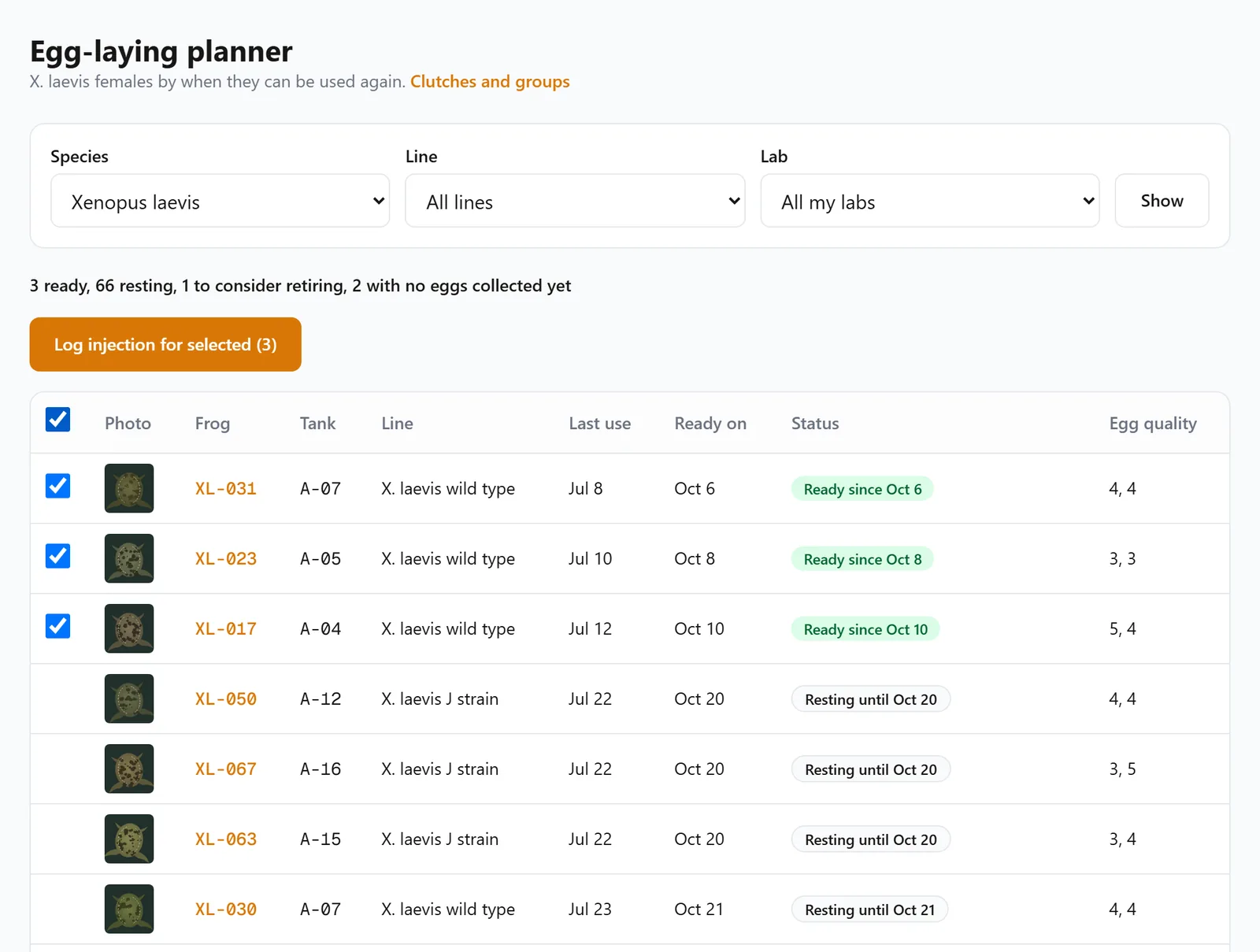Open frog XL-030 link
The width and height of the screenshot is (1260, 952).
(226, 909)
